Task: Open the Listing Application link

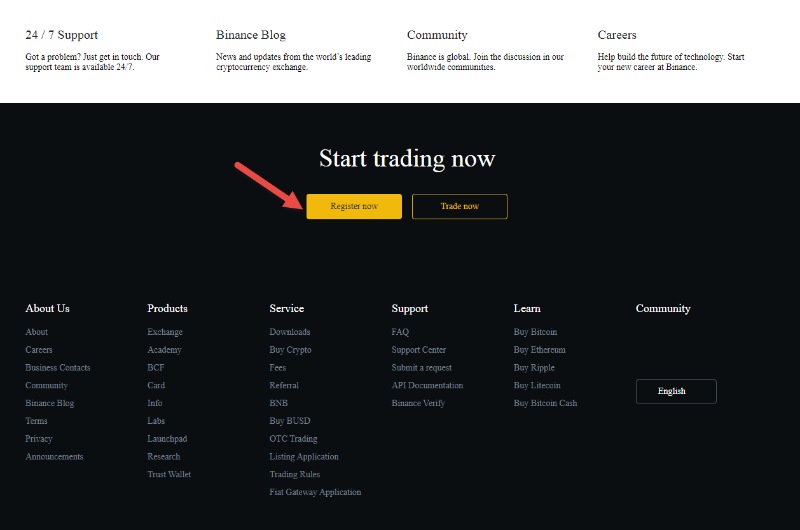Action: [x=304, y=457]
